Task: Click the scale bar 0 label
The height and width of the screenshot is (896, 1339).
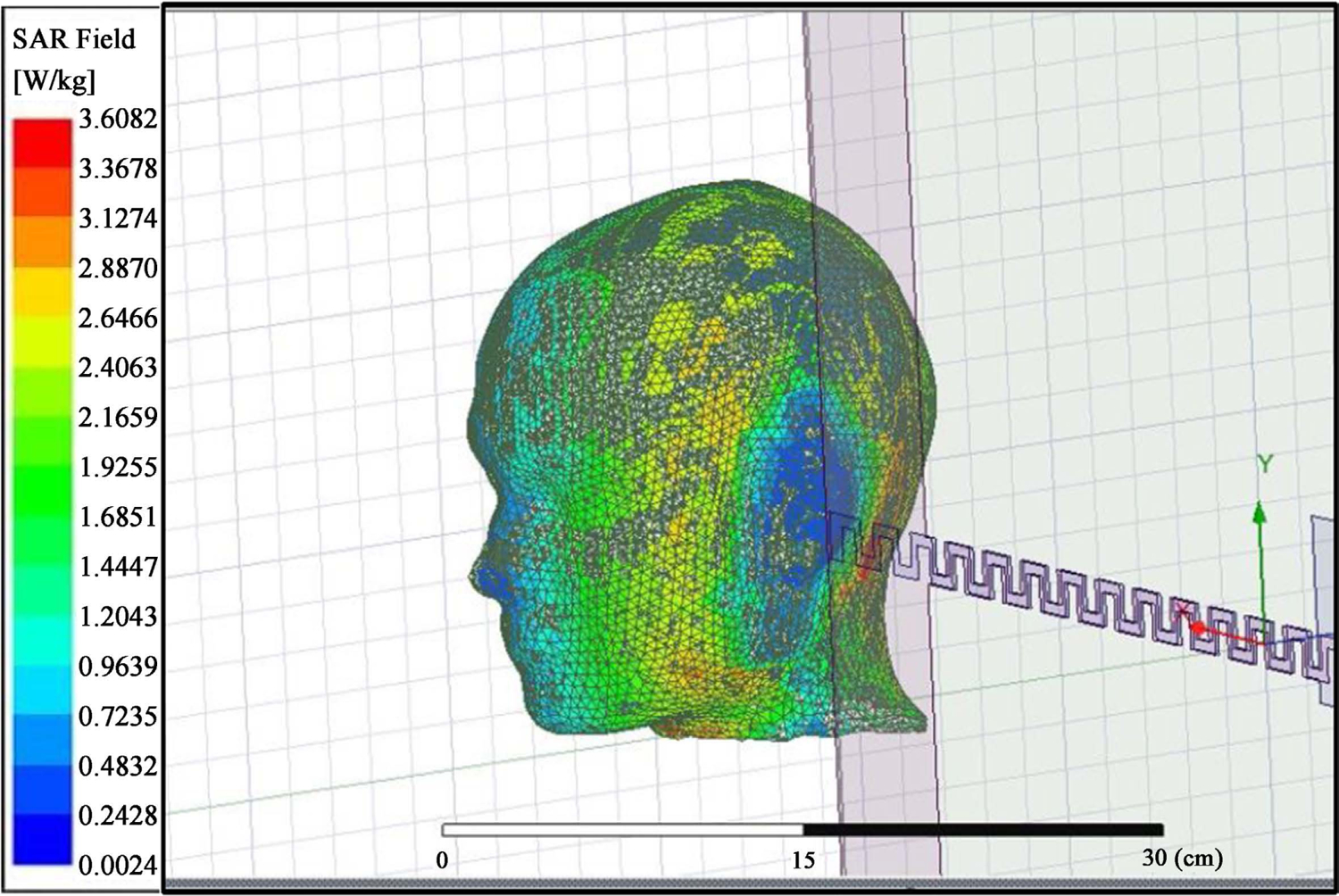Action: point(442,860)
